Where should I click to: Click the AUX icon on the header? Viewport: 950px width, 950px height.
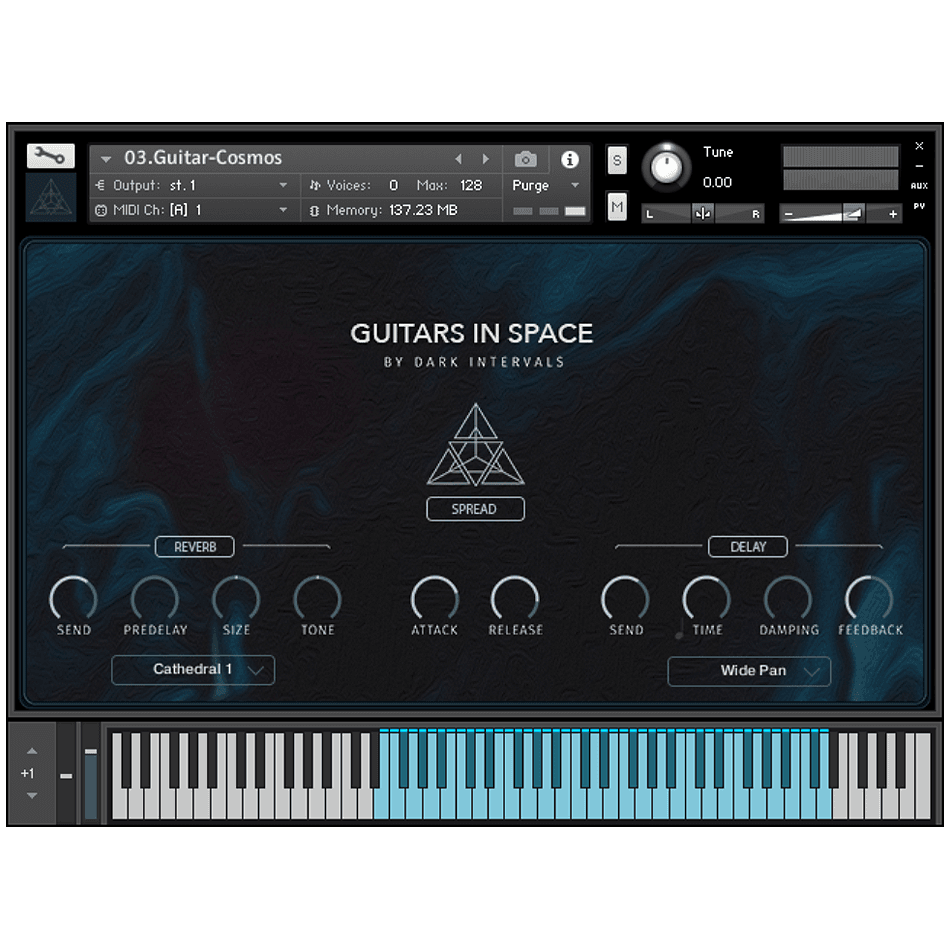920,185
